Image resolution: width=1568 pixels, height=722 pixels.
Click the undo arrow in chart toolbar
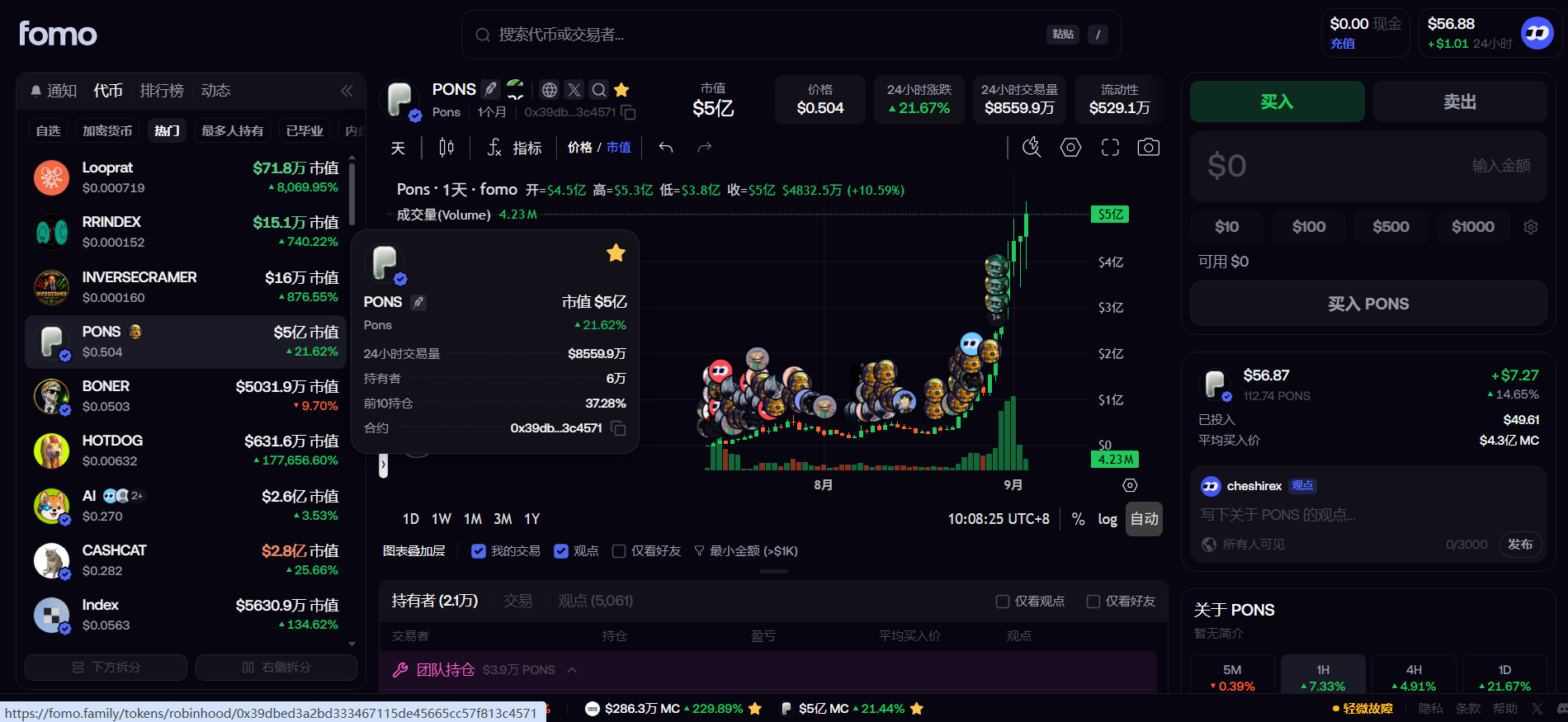(666, 148)
